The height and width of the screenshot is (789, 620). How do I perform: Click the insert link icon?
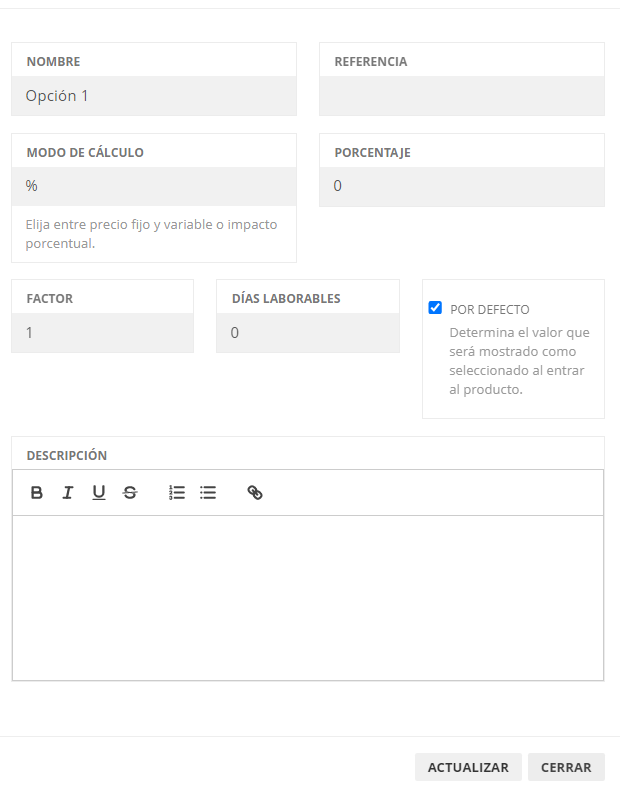click(x=255, y=493)
